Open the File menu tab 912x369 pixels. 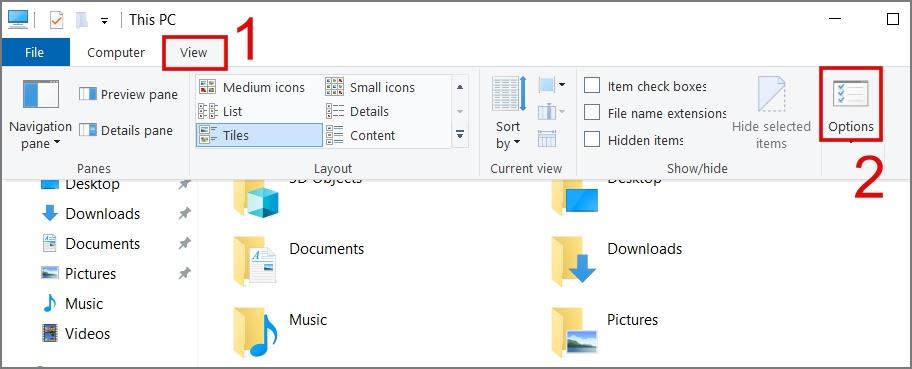coord(35,52)
